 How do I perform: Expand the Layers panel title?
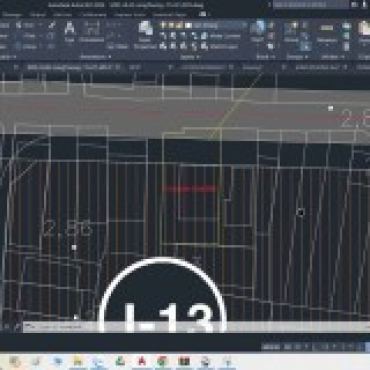pos(190,57)
